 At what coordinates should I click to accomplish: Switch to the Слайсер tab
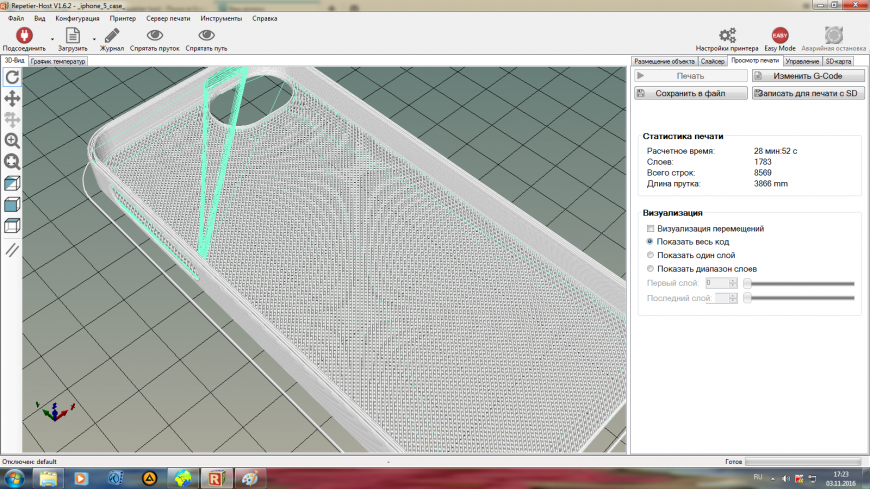tap(713, 61)
